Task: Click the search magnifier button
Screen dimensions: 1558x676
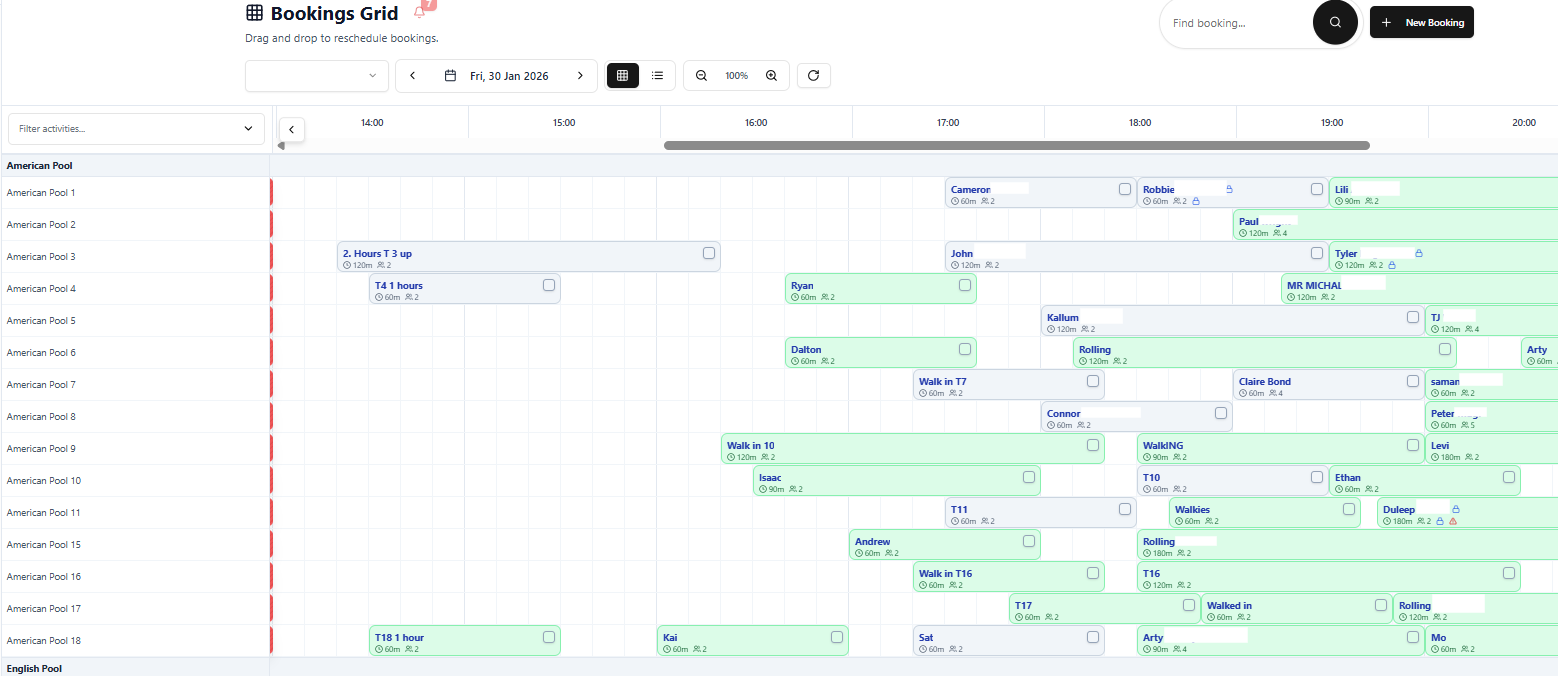Action: pos(1335,22)
